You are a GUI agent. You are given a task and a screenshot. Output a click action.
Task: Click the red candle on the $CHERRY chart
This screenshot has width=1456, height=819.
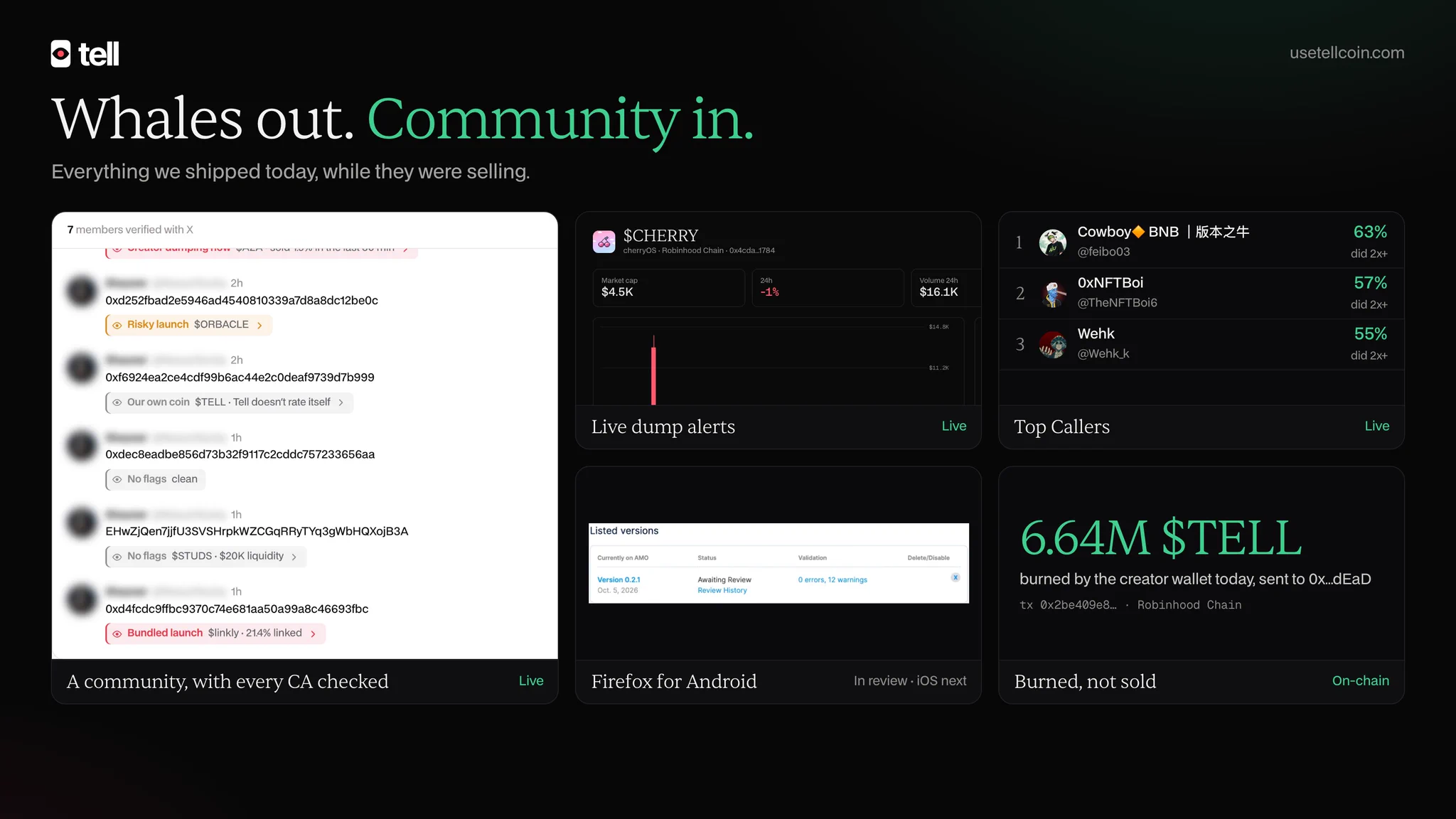653,370
